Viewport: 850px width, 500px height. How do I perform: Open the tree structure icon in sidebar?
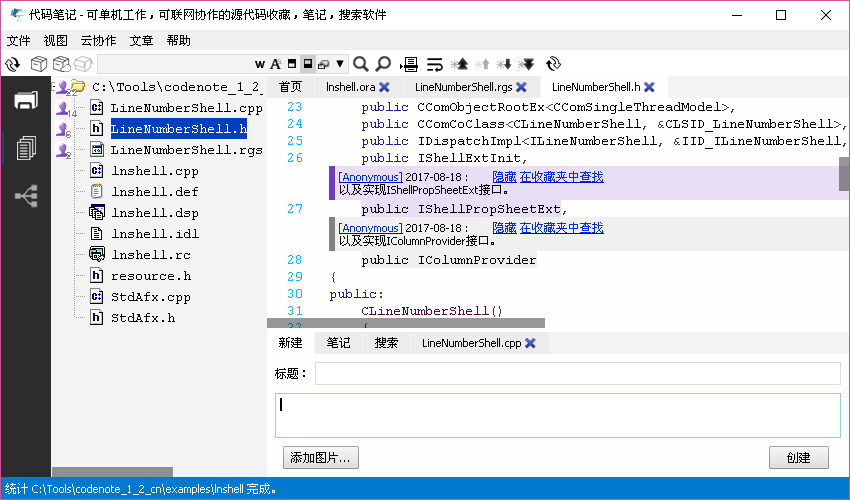tap(27, 196)
